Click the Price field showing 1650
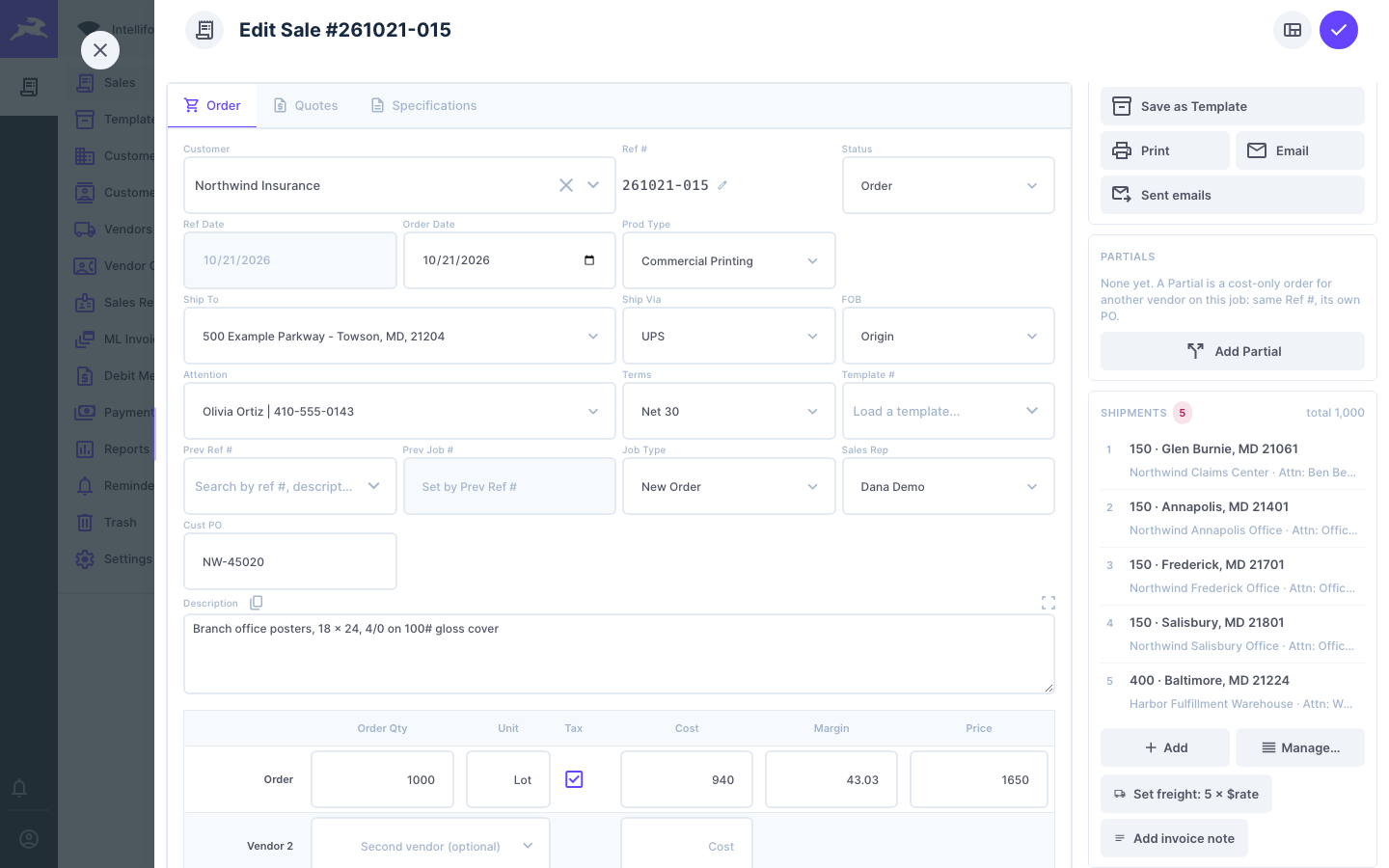The height and width of the screenshot is (868, 1389). [979, 779]
